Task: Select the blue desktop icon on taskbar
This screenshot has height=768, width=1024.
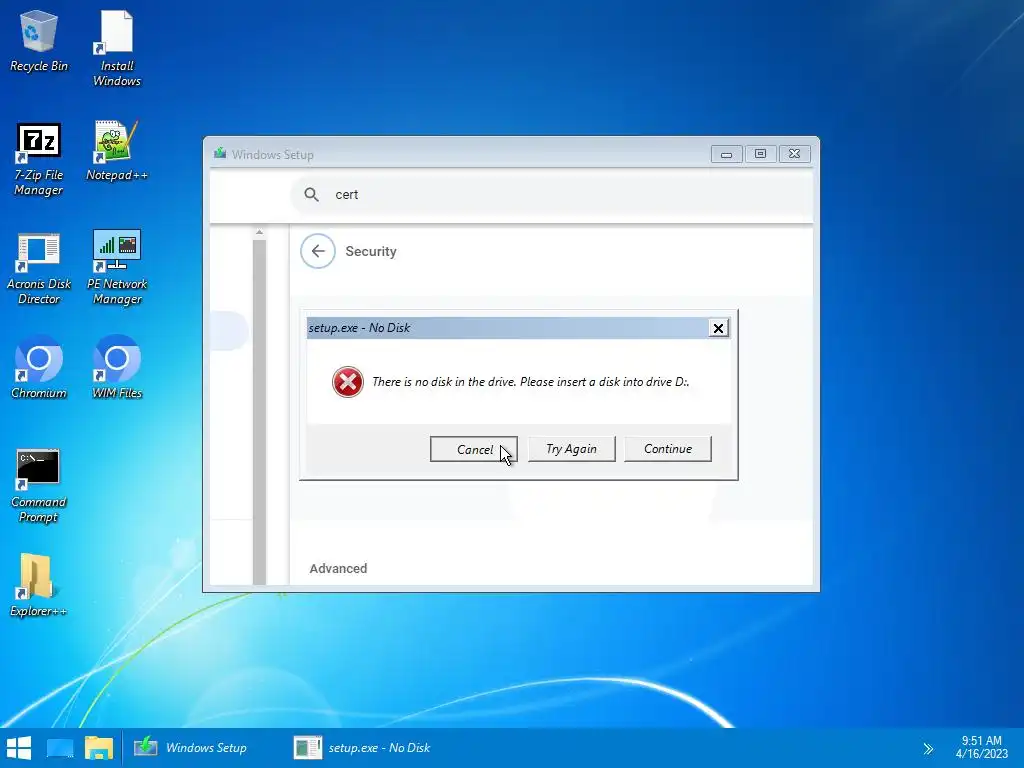Action: 60,748
